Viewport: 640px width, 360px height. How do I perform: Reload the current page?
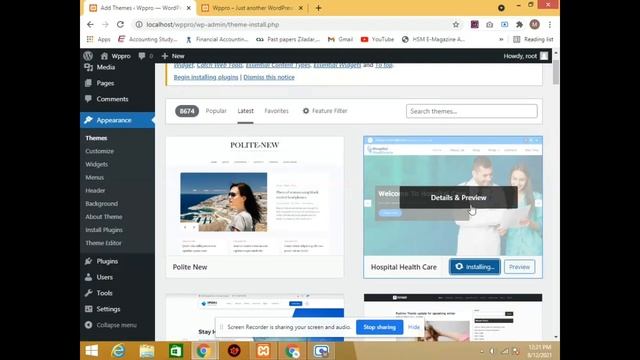120,24
